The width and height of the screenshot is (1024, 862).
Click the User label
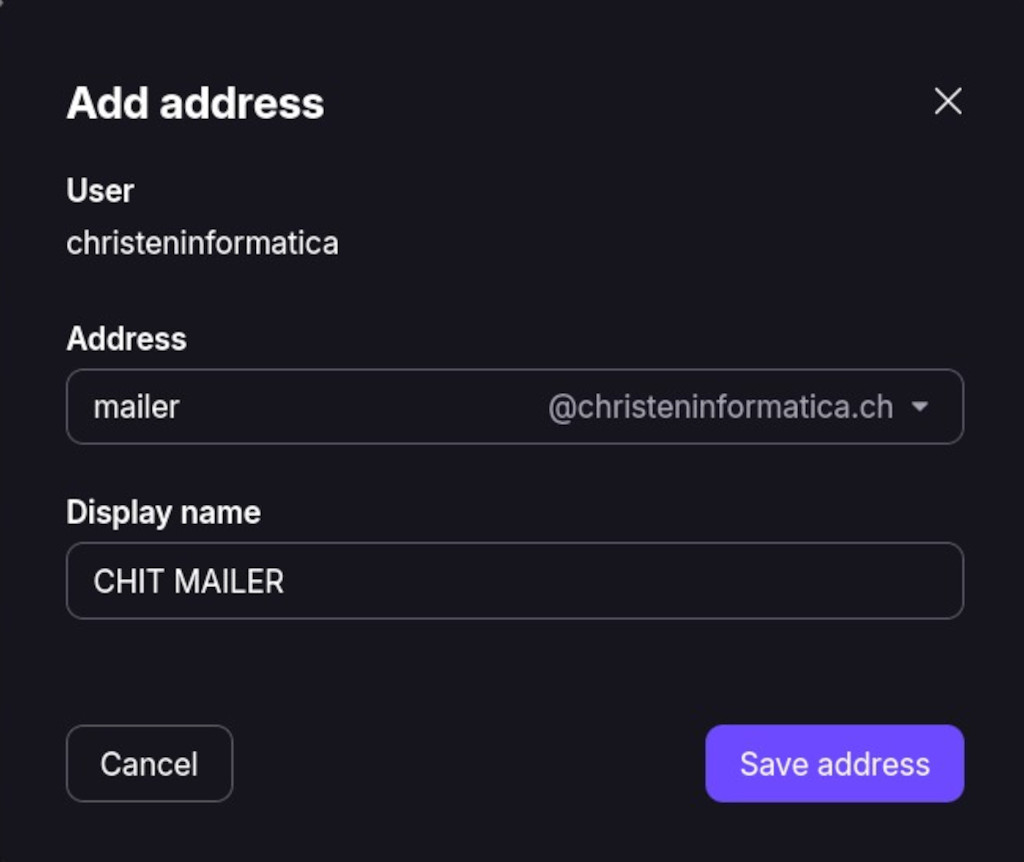pos(99,190)
